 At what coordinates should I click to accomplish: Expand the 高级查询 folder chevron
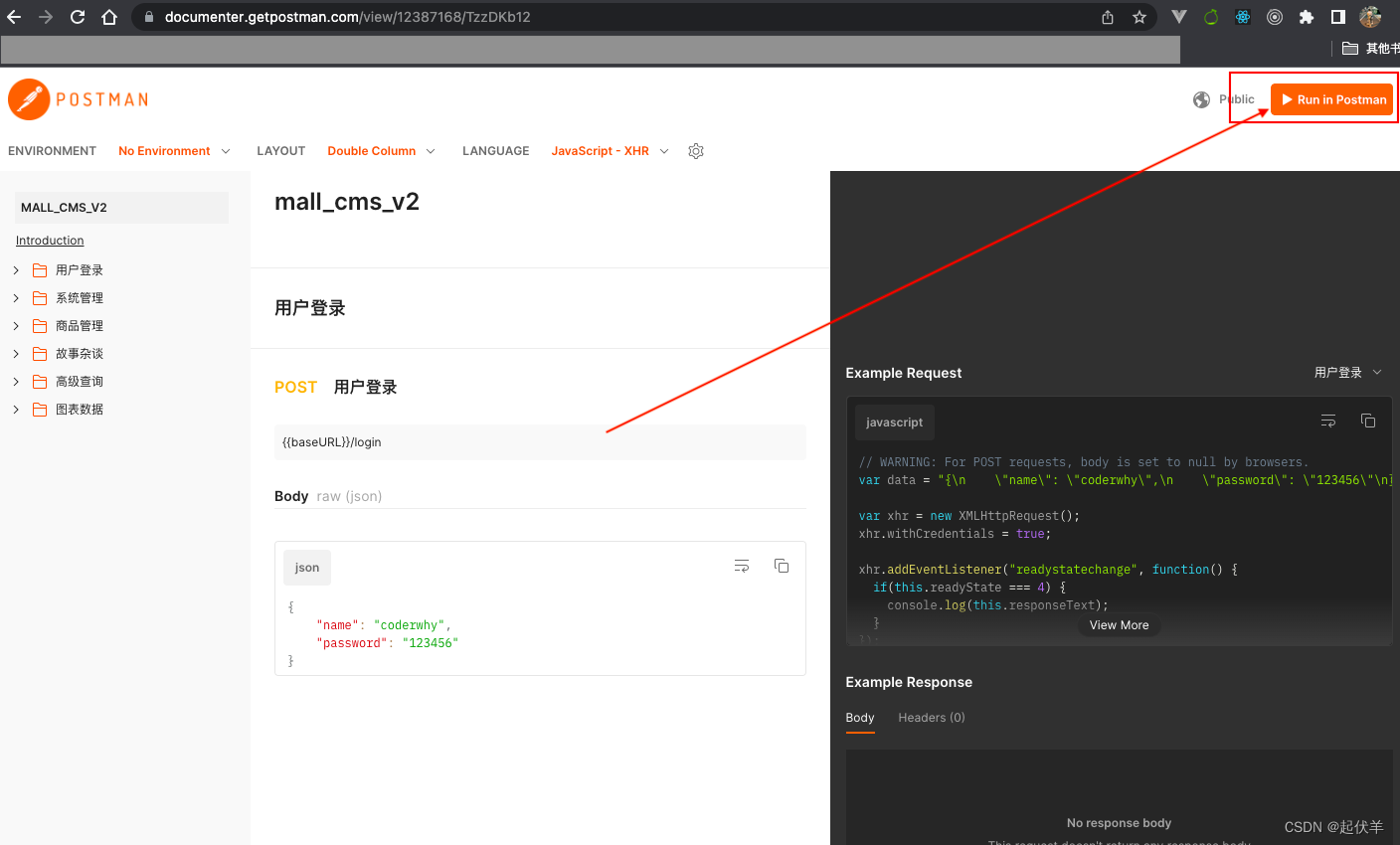click(x=16, y=382)
